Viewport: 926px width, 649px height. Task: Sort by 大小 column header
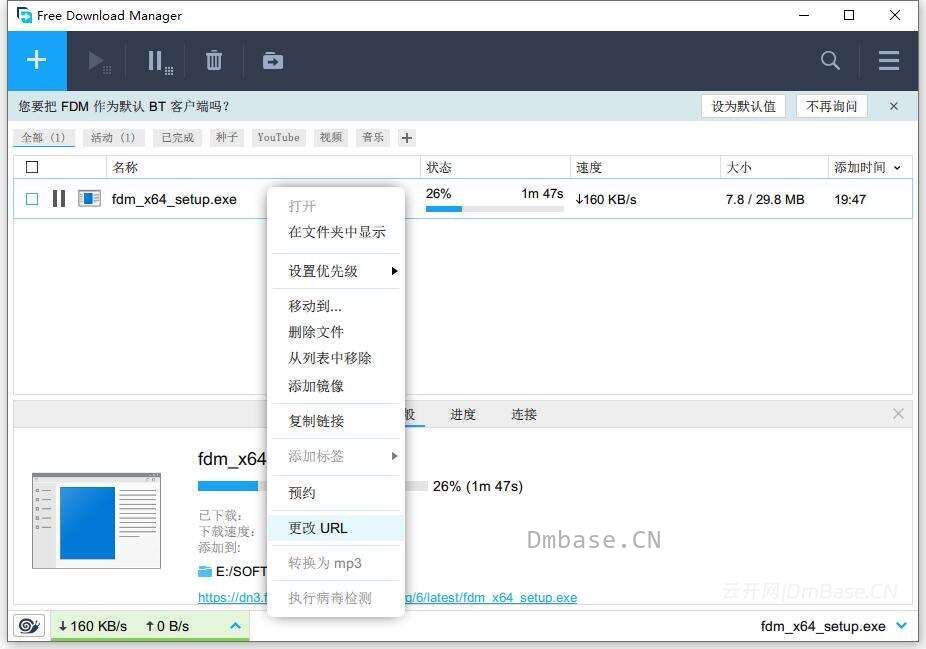774,167
